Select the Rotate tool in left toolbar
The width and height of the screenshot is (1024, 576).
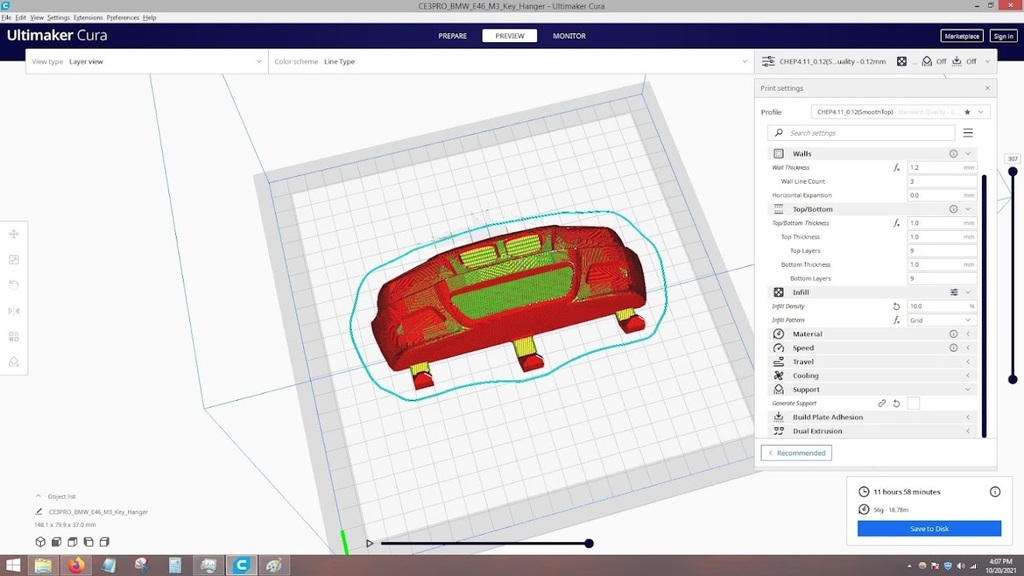coord(14,285)
